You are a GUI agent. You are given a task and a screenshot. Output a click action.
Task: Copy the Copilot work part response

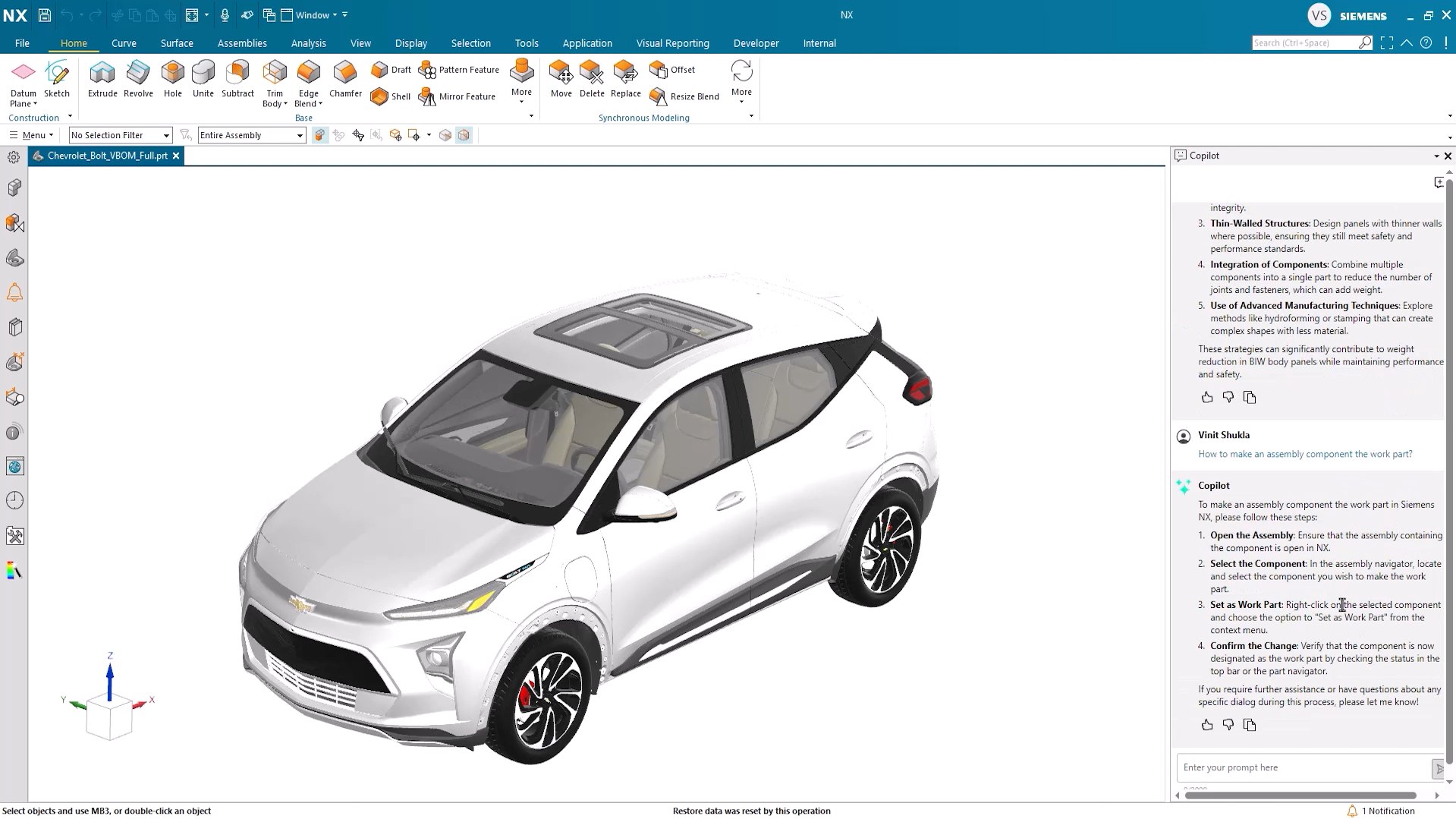coord(1250,725)
